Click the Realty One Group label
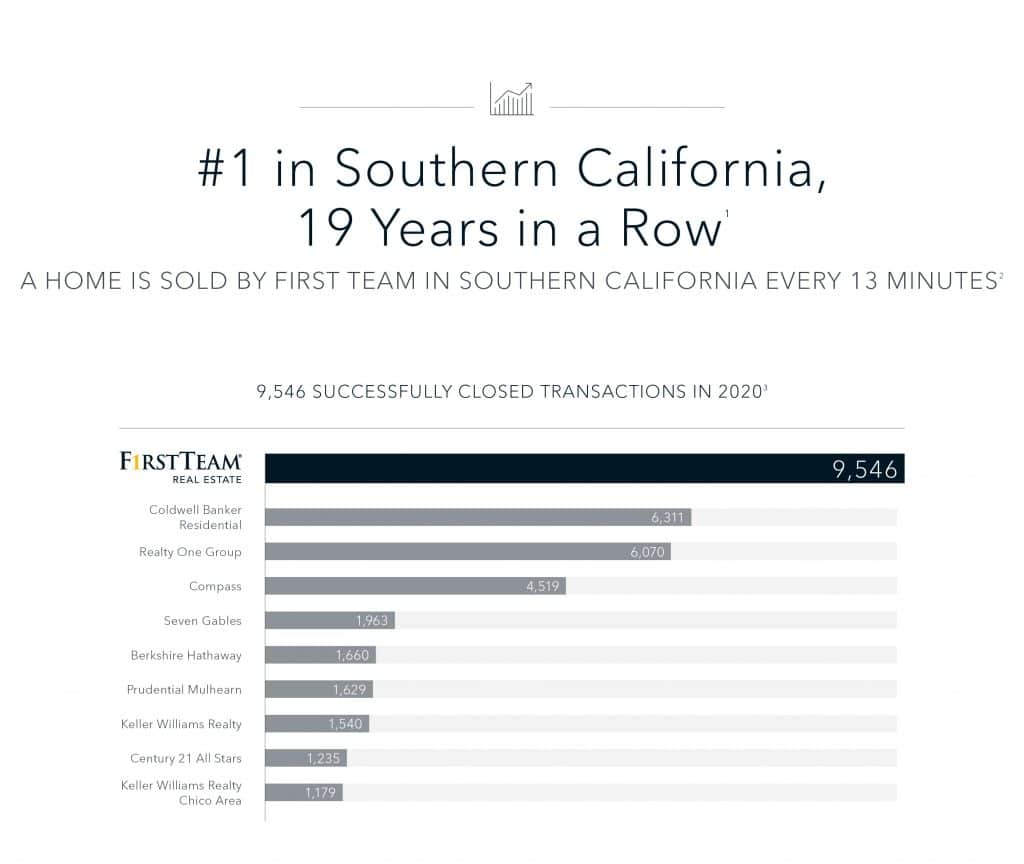Viewport: 1024px width, 864px height. click(x=190, y=552)
